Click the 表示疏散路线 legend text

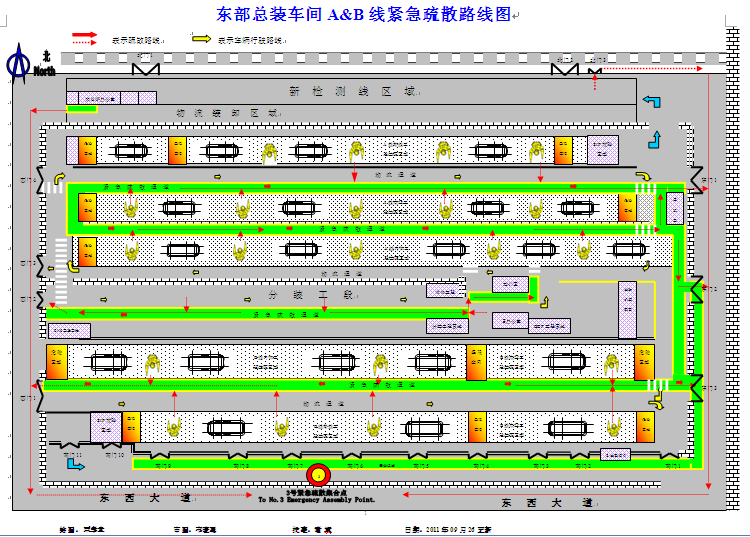136,41
